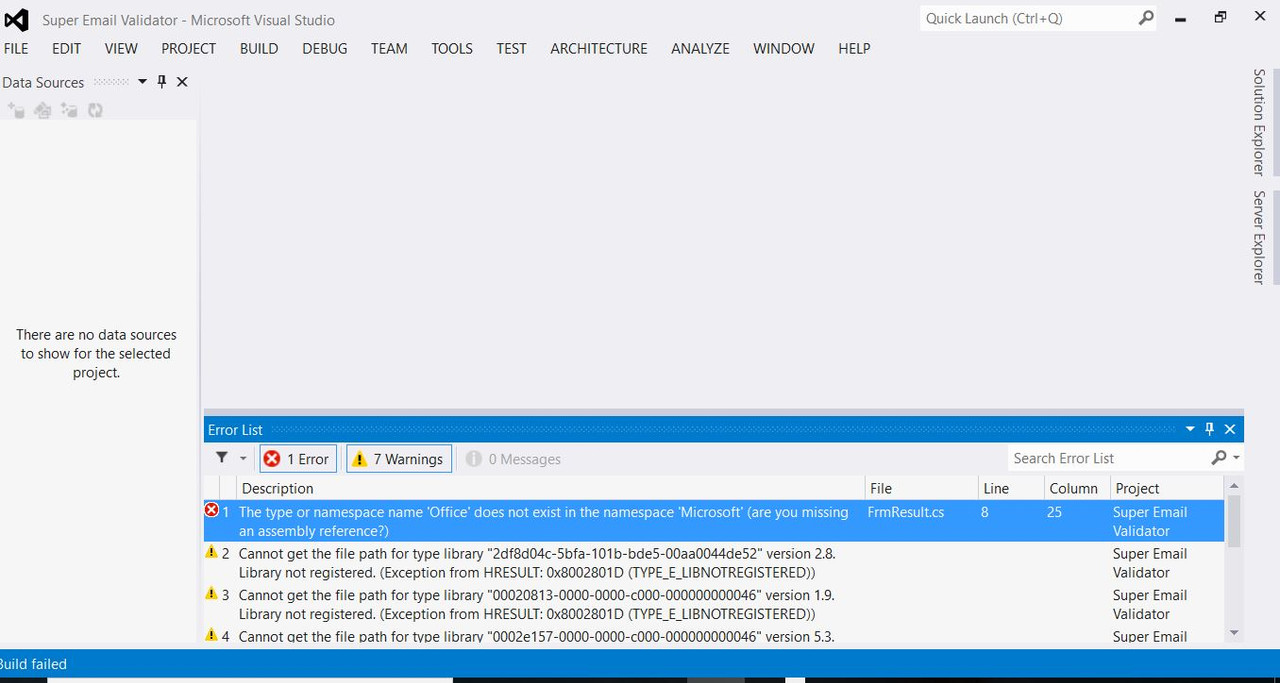Open the WINDOW menu
Screen dimensions: 1280x683
pos(784,48)
